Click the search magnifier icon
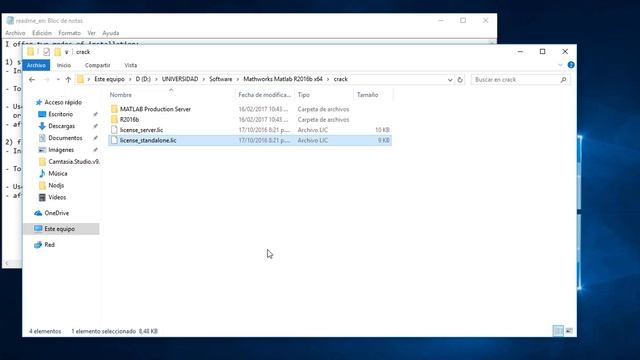This screenshot has height=360, width=640. click(563, 80)
